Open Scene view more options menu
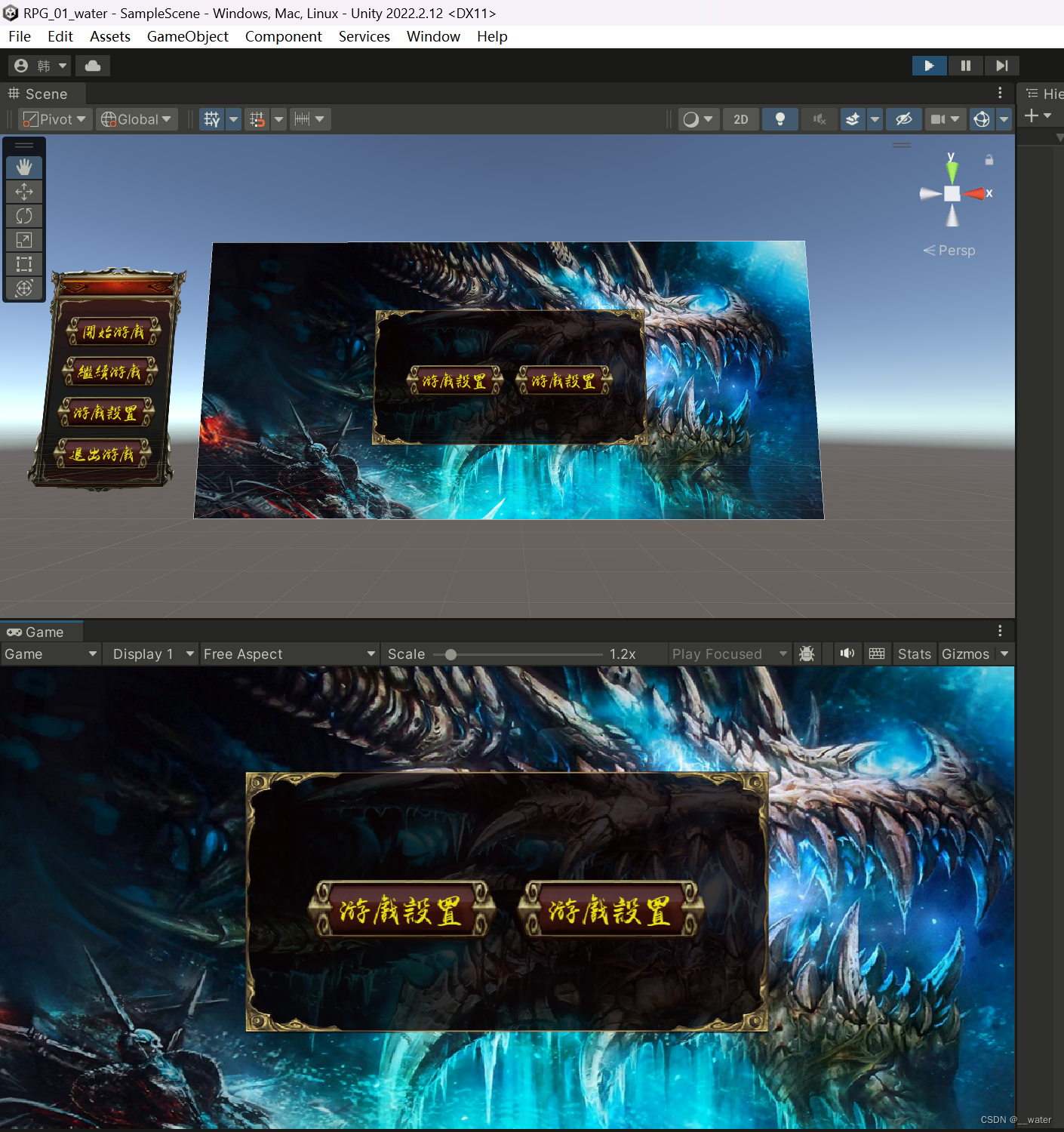1064x1132 pixels. (x=1000, y=93)
